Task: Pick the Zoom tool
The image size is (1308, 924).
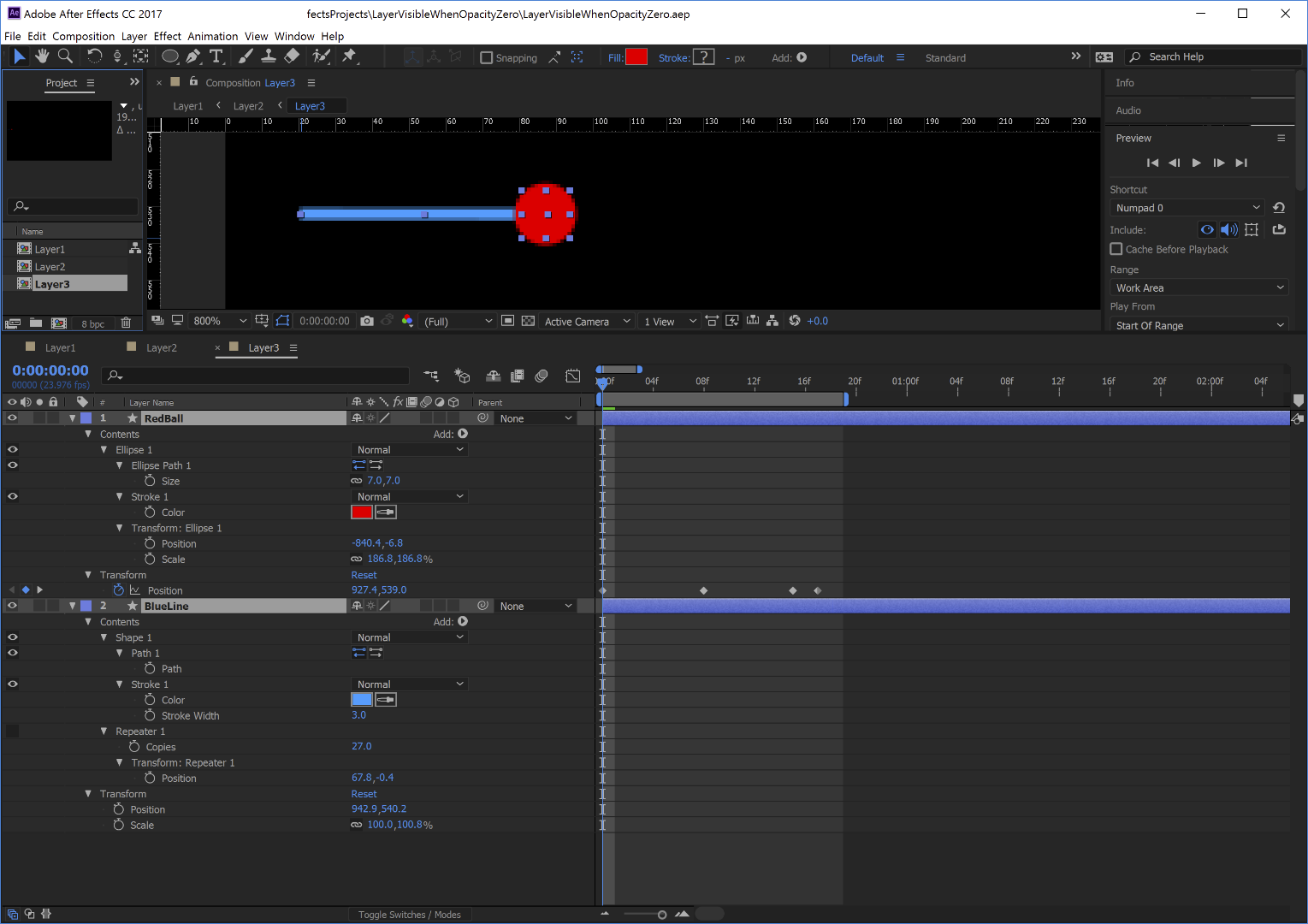Action: (65, 56)
